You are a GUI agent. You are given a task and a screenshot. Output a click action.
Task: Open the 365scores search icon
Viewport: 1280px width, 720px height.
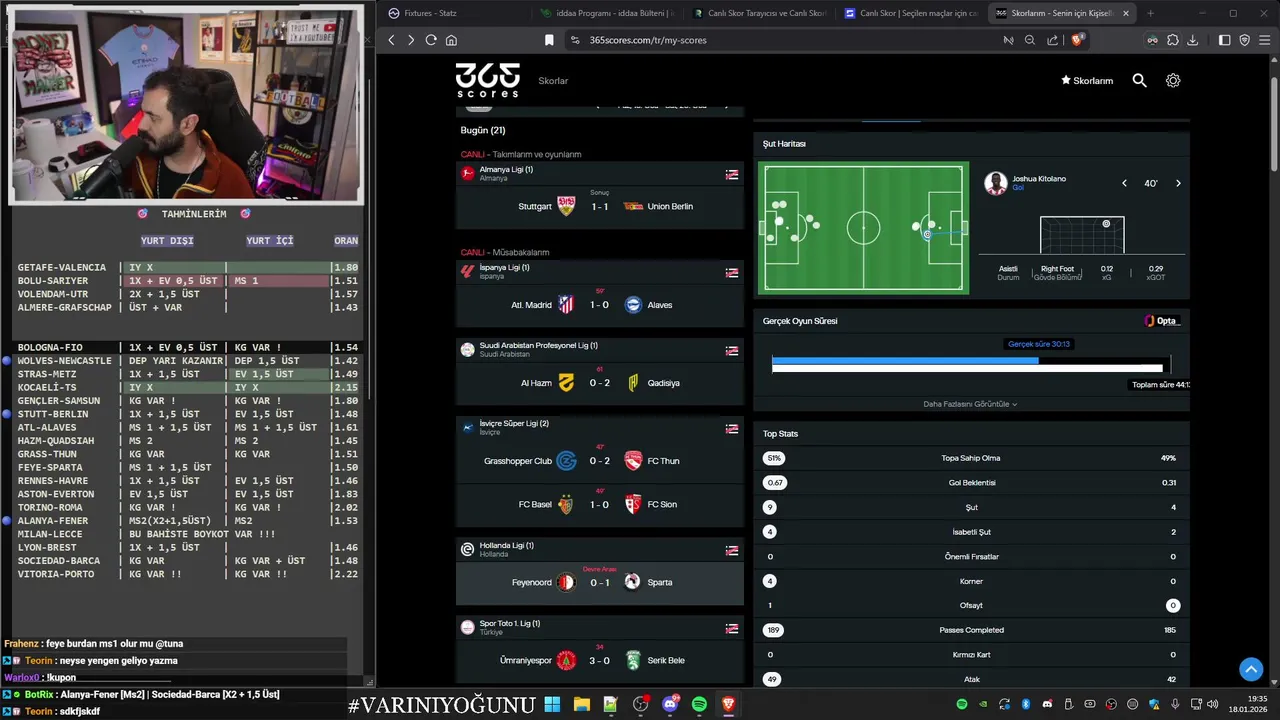[x=1139, y=80]
